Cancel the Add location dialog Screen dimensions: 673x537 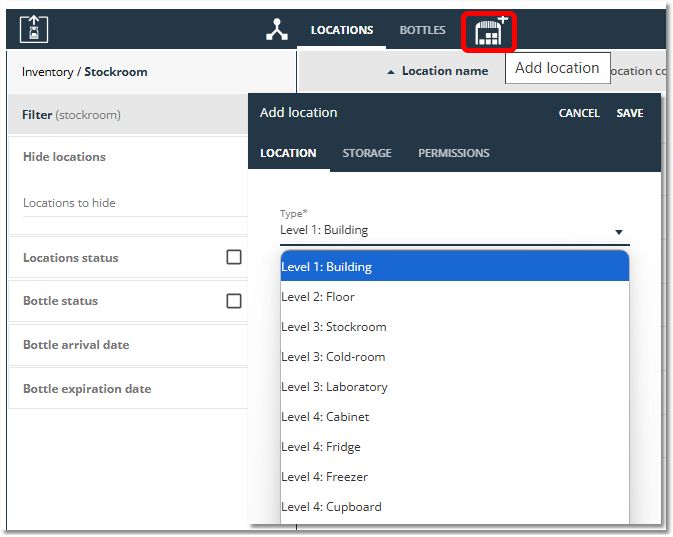pyautogui.click(x=579, y=113)
